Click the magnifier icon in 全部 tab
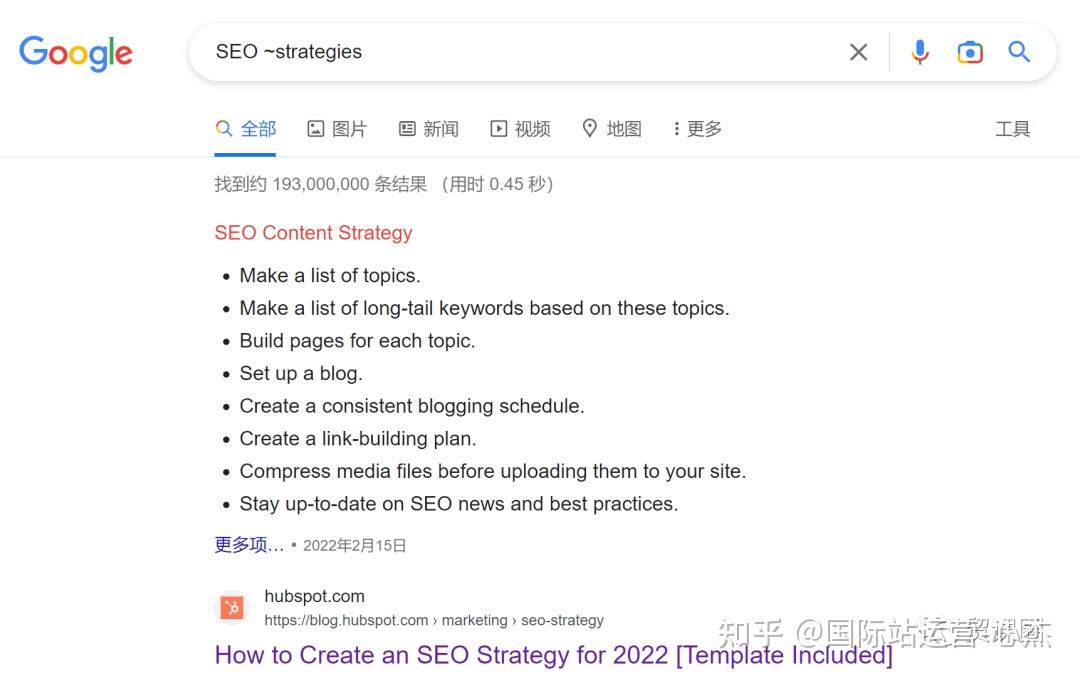Viewport: 1080px width, 678px height. pyautogui.click(x=223, y=128)
